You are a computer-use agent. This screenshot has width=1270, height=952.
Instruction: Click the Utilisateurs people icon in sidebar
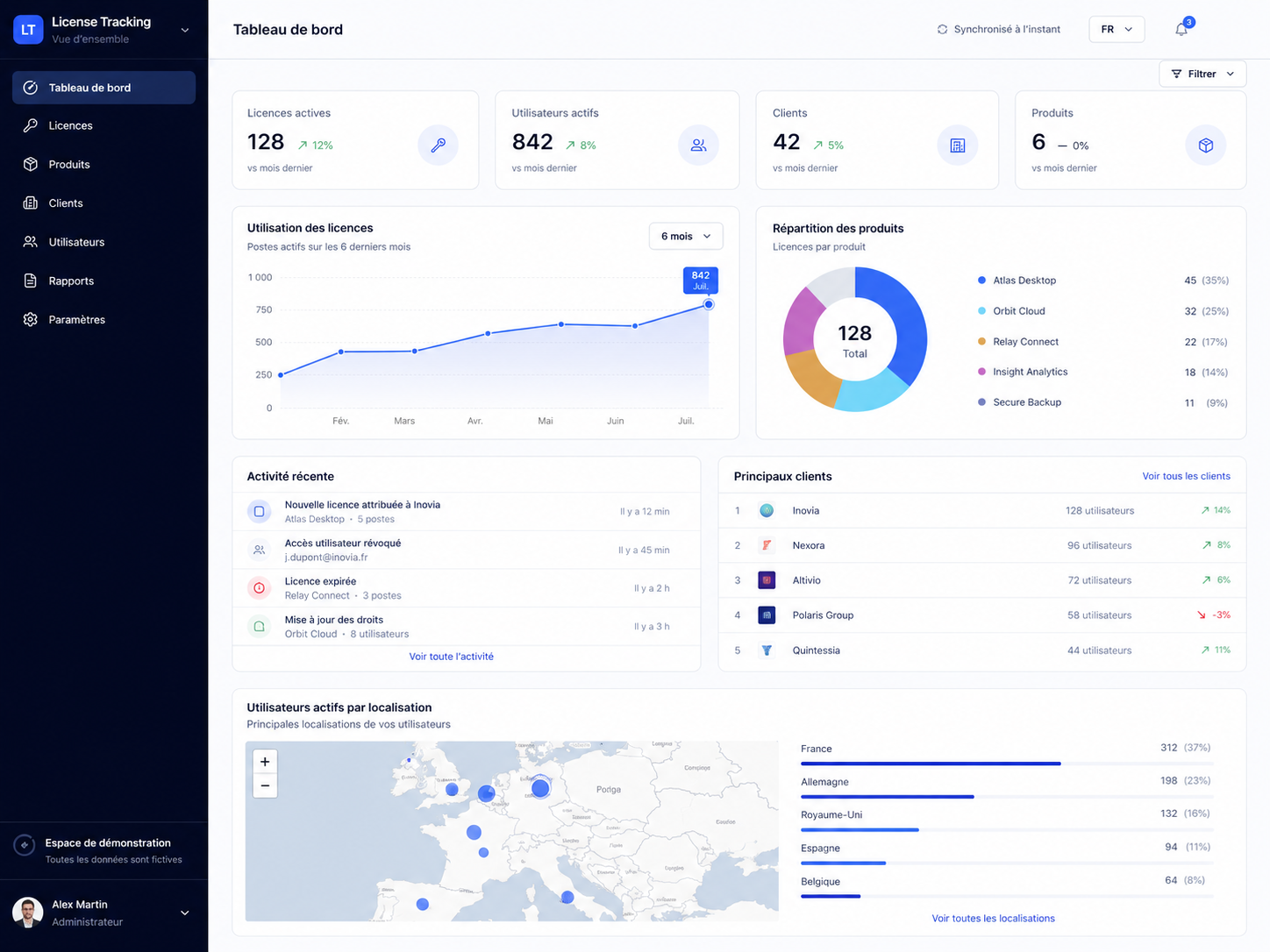click(31, 242)
